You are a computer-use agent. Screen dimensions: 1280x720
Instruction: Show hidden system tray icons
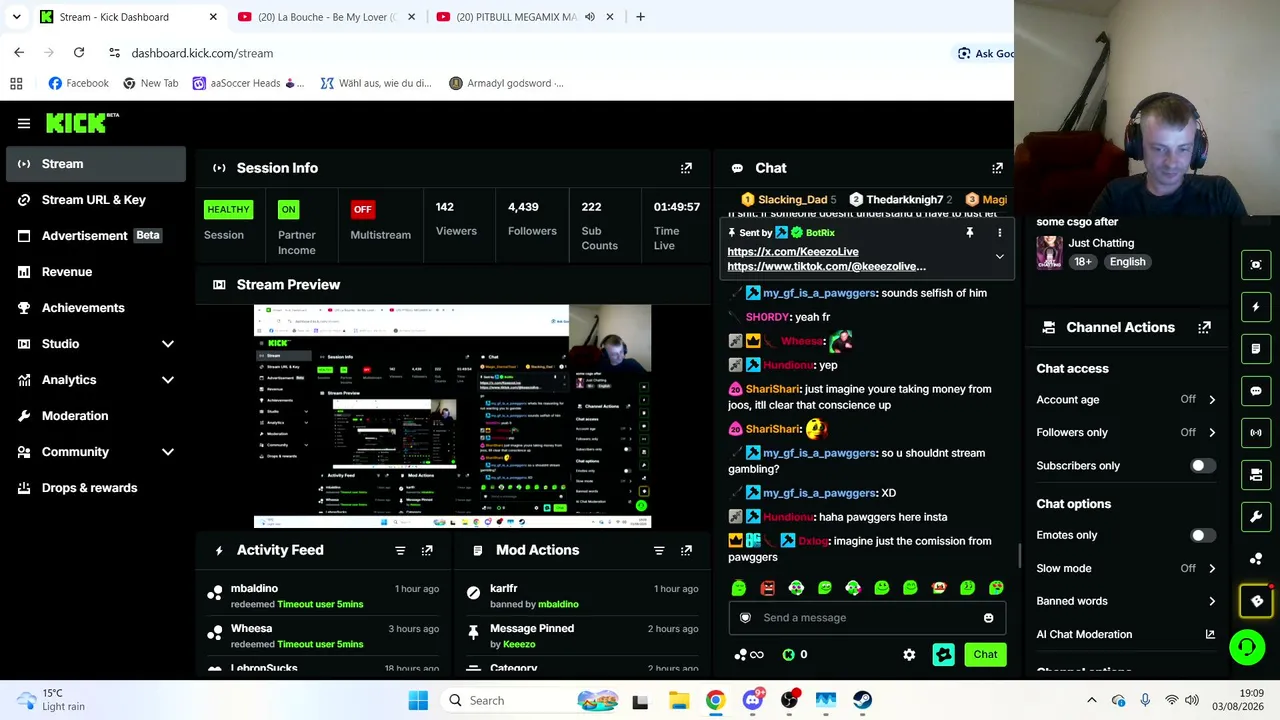click(x=1092, y=700)
